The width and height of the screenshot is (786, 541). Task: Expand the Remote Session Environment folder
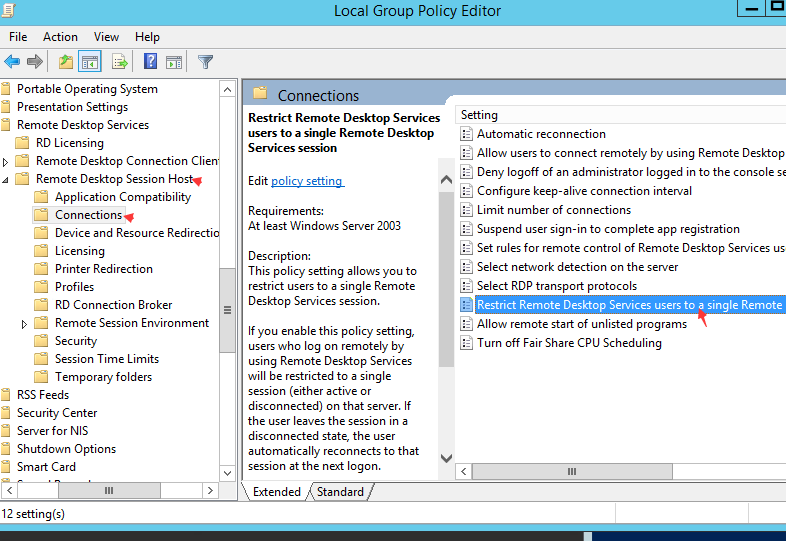[25, 324]
